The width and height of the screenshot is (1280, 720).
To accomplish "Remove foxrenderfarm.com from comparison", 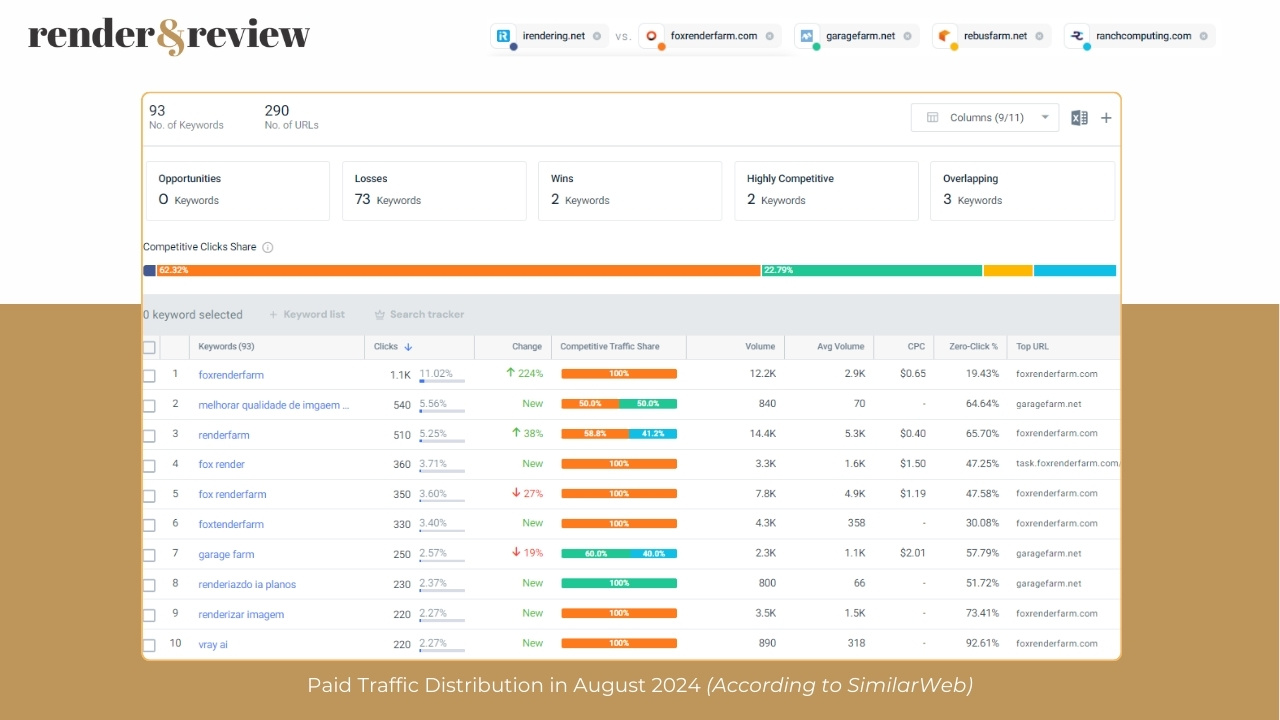I will pyautogui.click(x=769, y=36).
